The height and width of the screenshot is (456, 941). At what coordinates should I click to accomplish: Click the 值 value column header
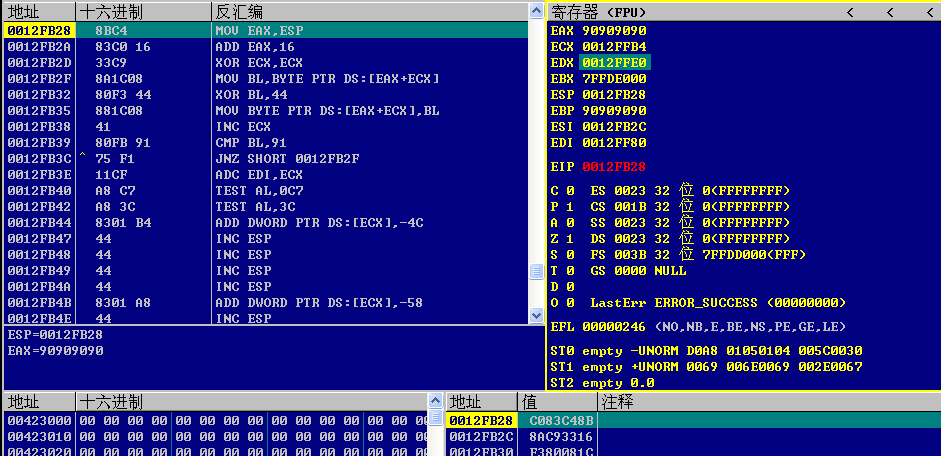(x=528, y=402)
